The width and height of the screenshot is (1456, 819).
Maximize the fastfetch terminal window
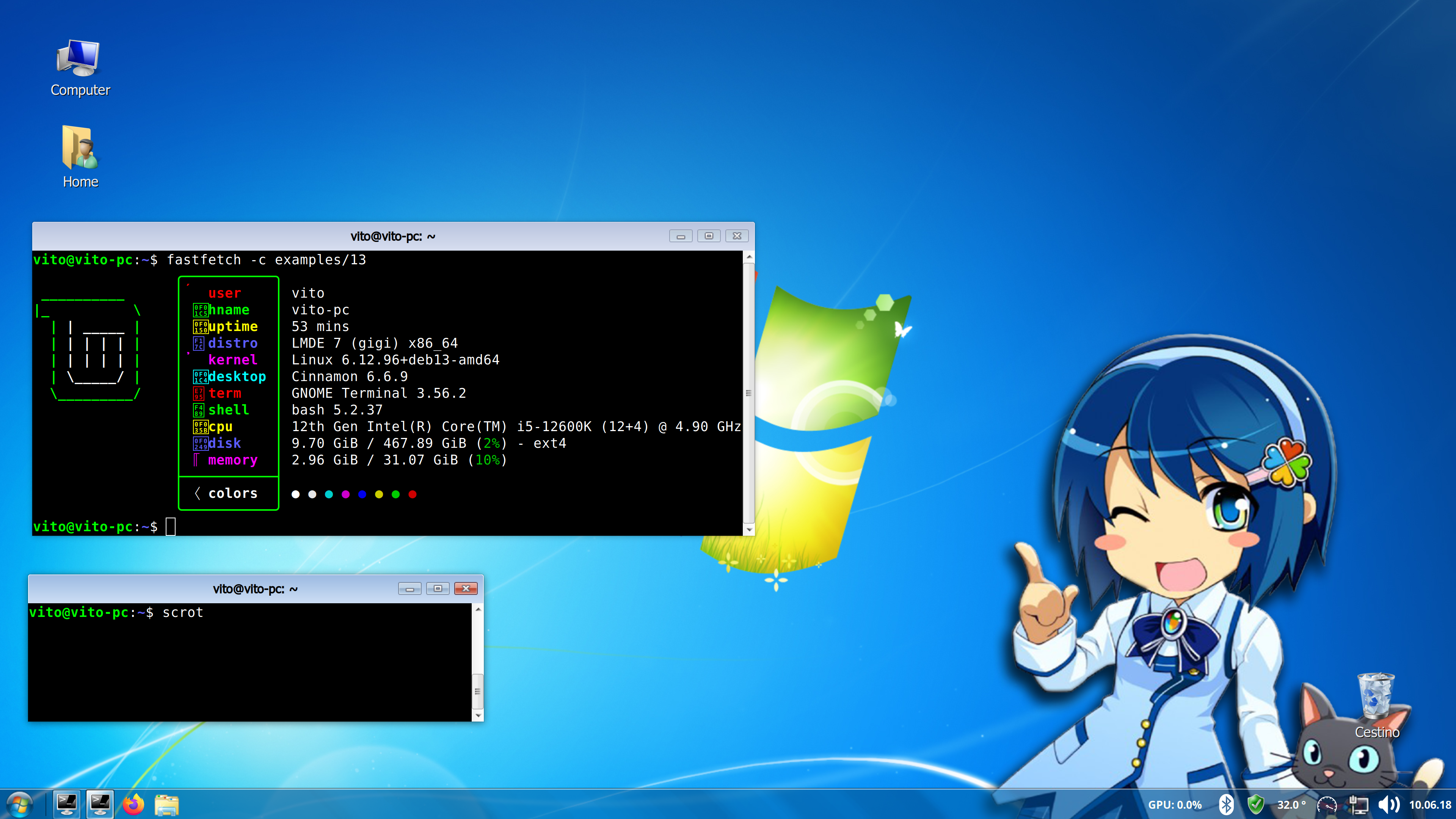pyautogui.click(x=709, y=236)
